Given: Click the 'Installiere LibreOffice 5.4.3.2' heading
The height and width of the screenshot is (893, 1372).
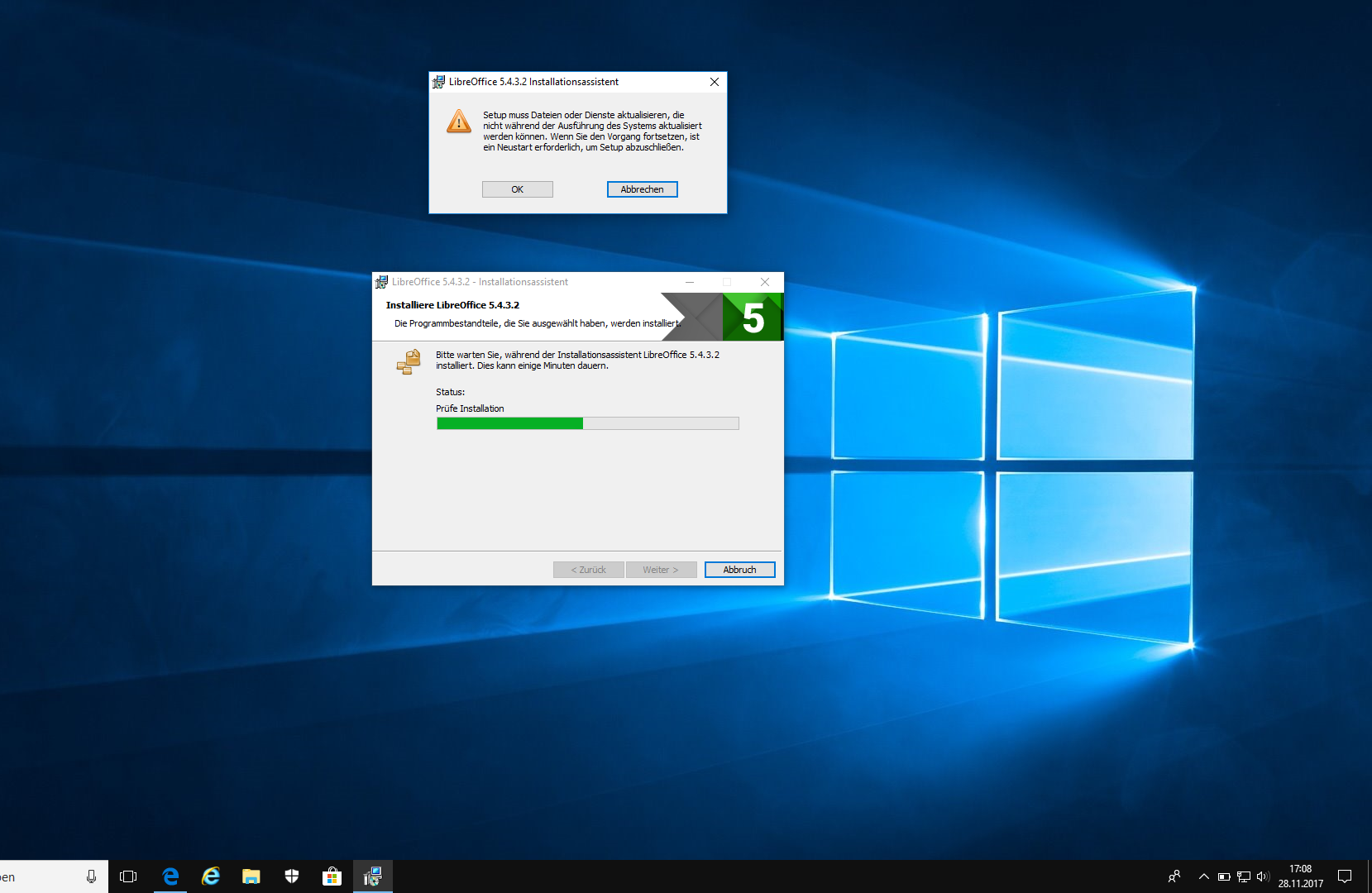Looking at the screenshot, I should point(452,305).
